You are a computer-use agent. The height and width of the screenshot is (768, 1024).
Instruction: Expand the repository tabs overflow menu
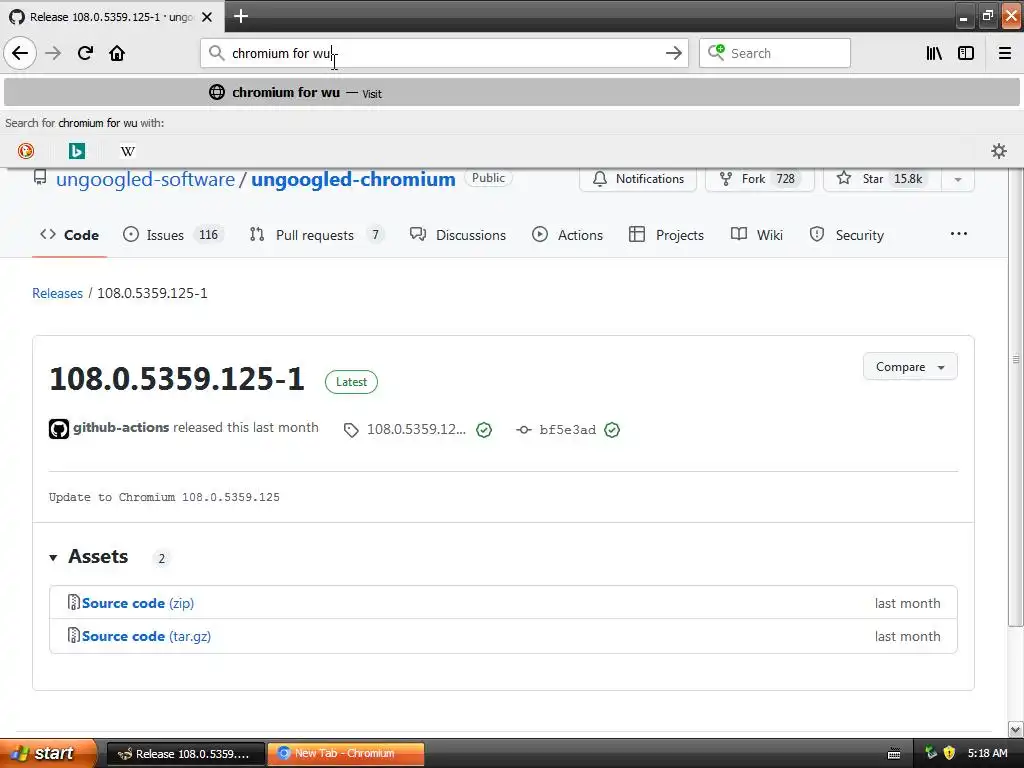pyautogui.click(x=959, y=234)
